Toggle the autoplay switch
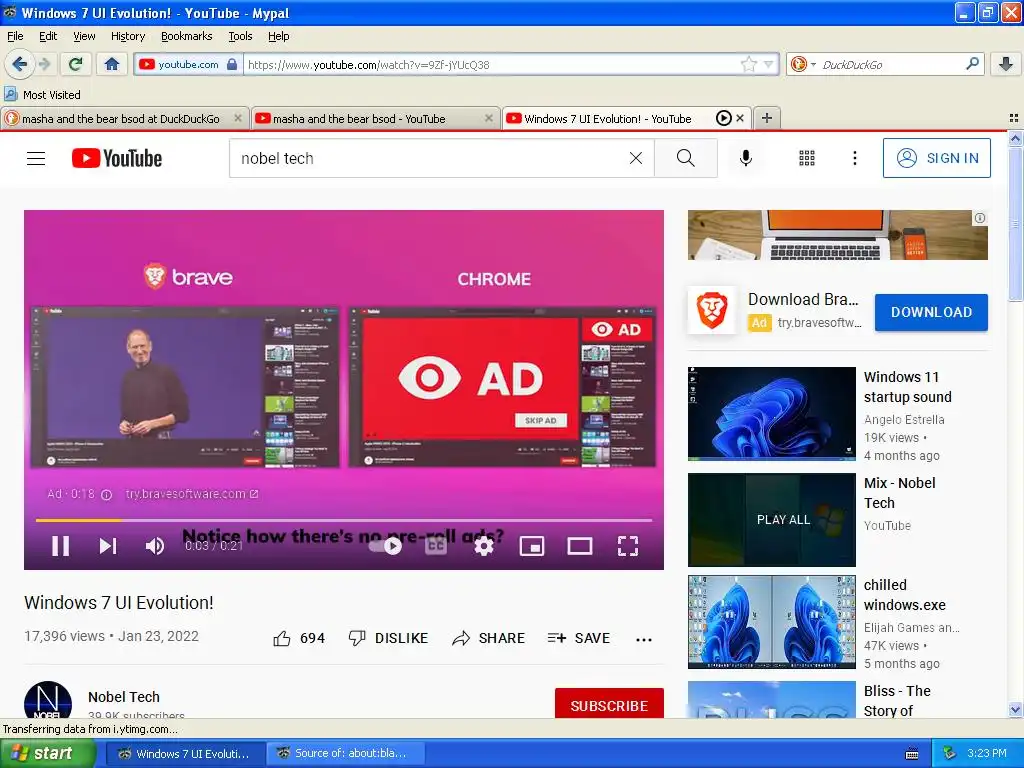The image size is (1024, 768). click(x=385, y=546)
